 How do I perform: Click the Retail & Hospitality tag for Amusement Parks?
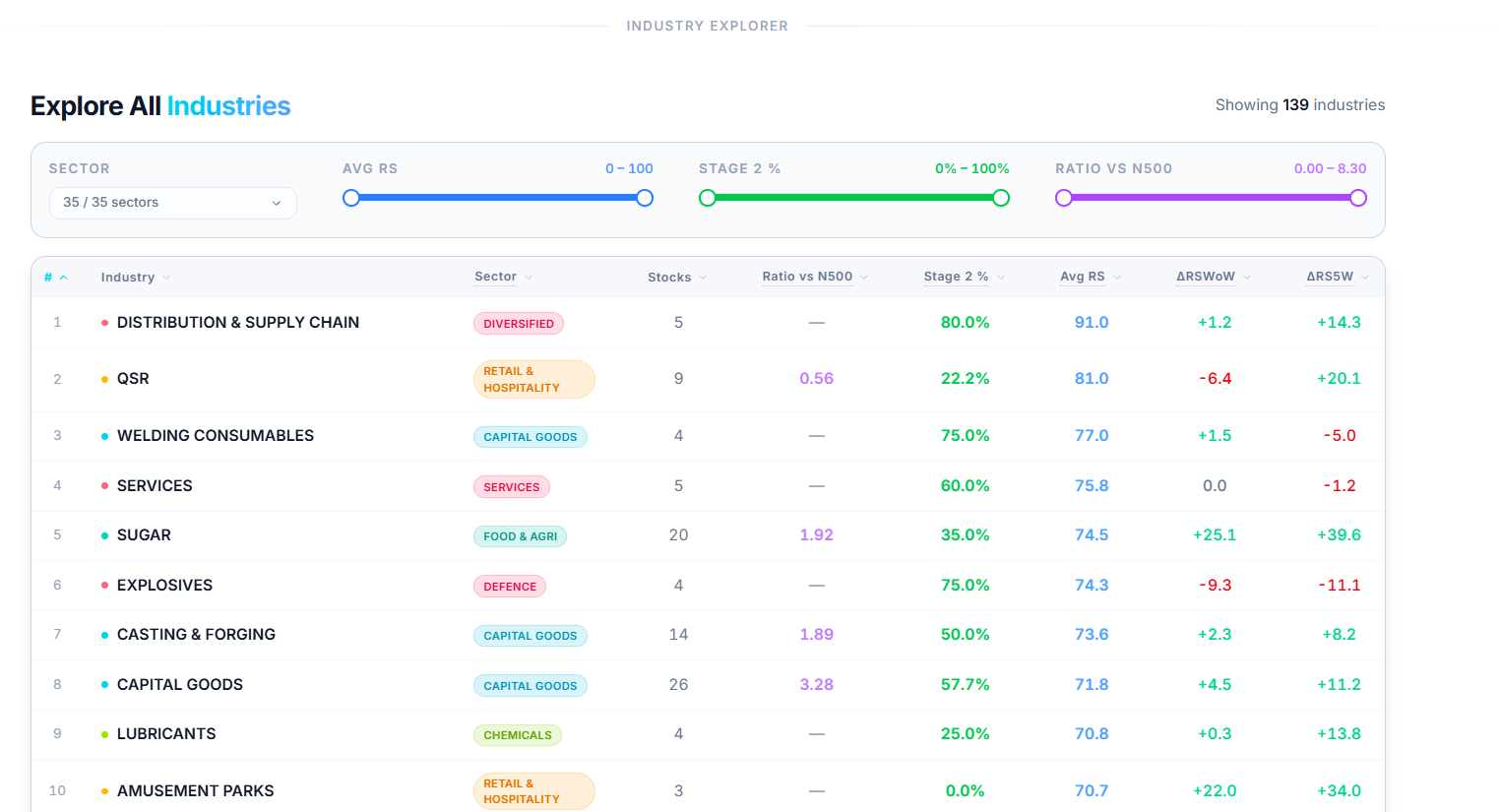pyautogui.click(x=534, y=791)
